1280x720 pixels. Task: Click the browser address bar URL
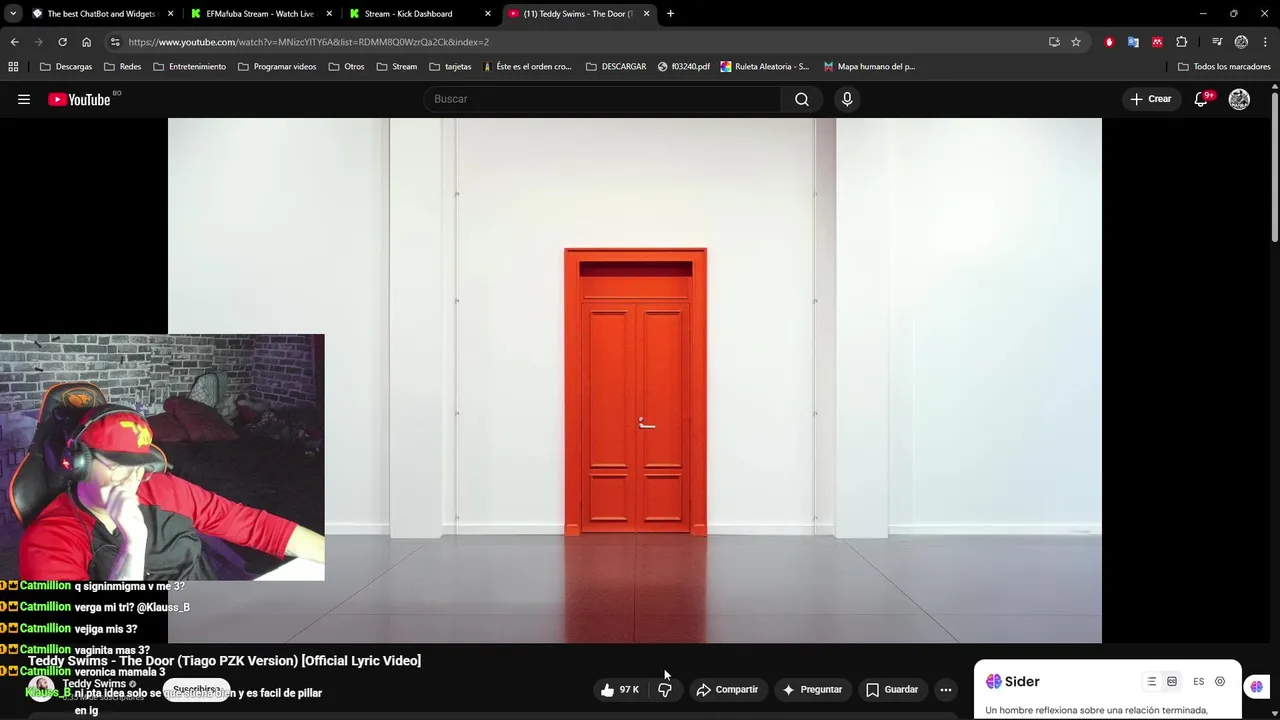(x=308, y=42)
